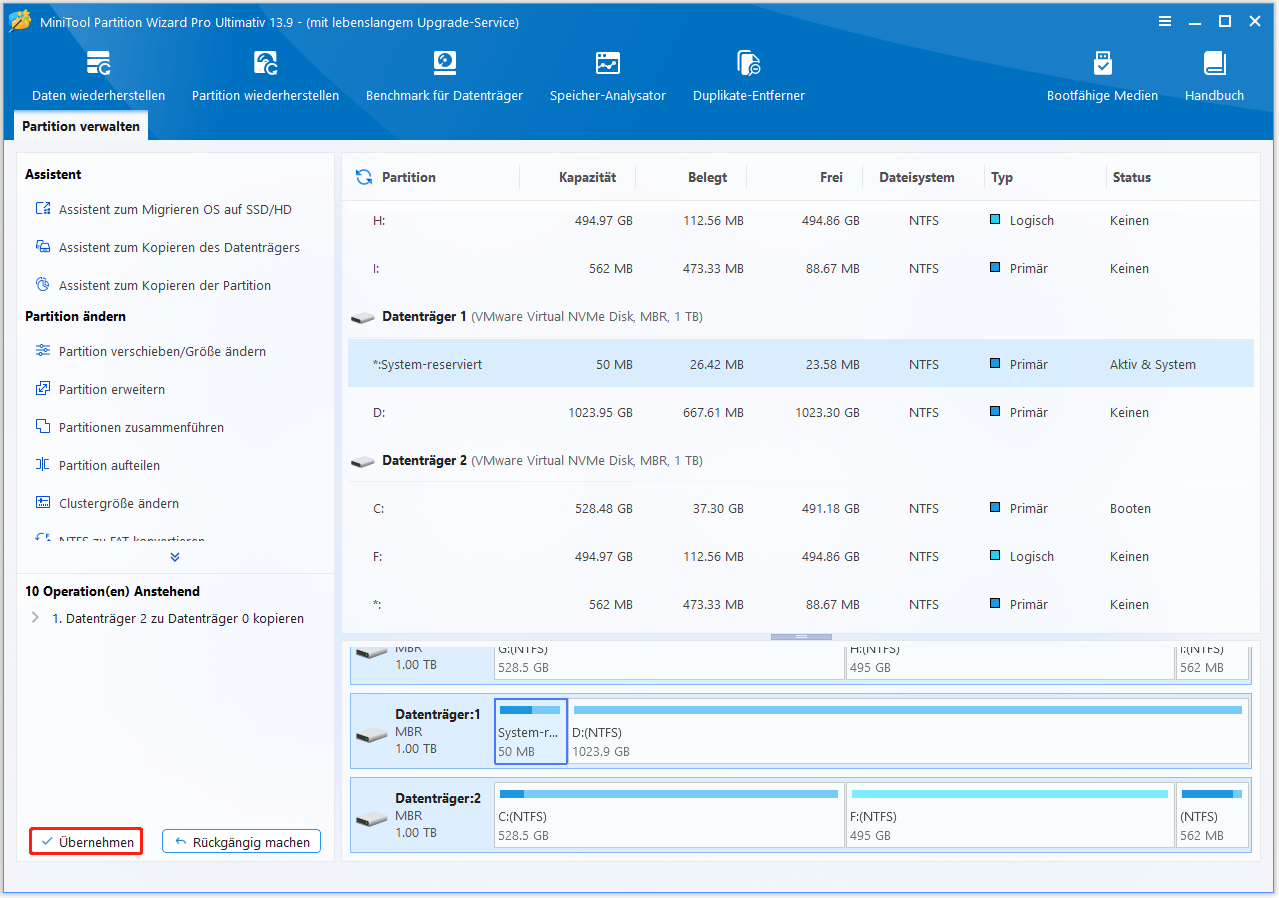The width and height of the screenshot is (1279, 898).
Task: Open Speicher-Analysator
Action: pyautogui.click(x=607, y=76)
